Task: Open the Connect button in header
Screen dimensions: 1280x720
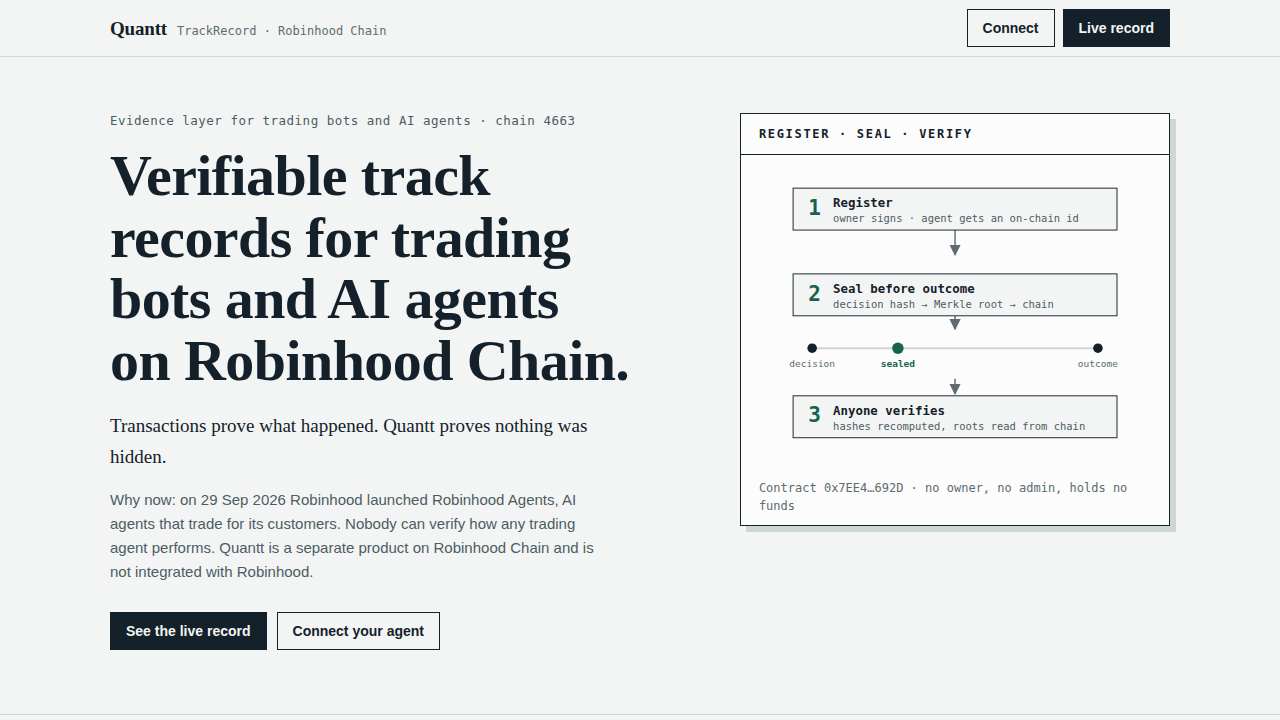Action: (x=1010, y=28)
